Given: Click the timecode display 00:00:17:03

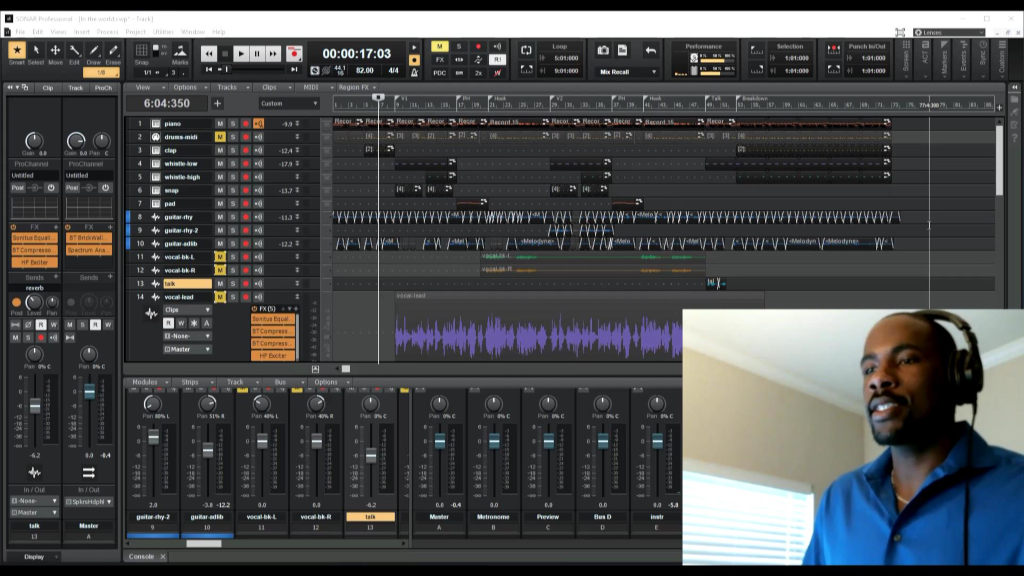Looking at the screenshot, I should pos(357,54).
